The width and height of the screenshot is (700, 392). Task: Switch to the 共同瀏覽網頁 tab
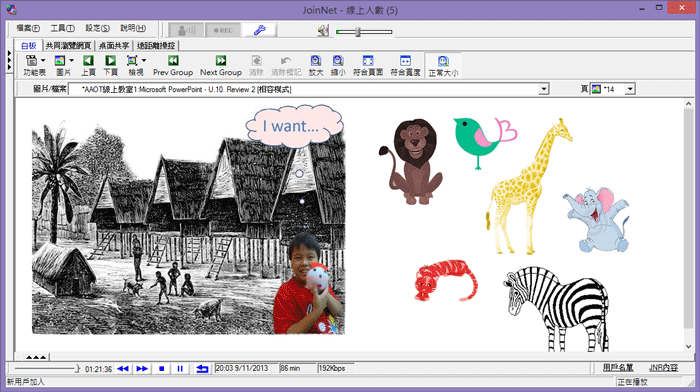pyautogui.click(x=68, y=46)
